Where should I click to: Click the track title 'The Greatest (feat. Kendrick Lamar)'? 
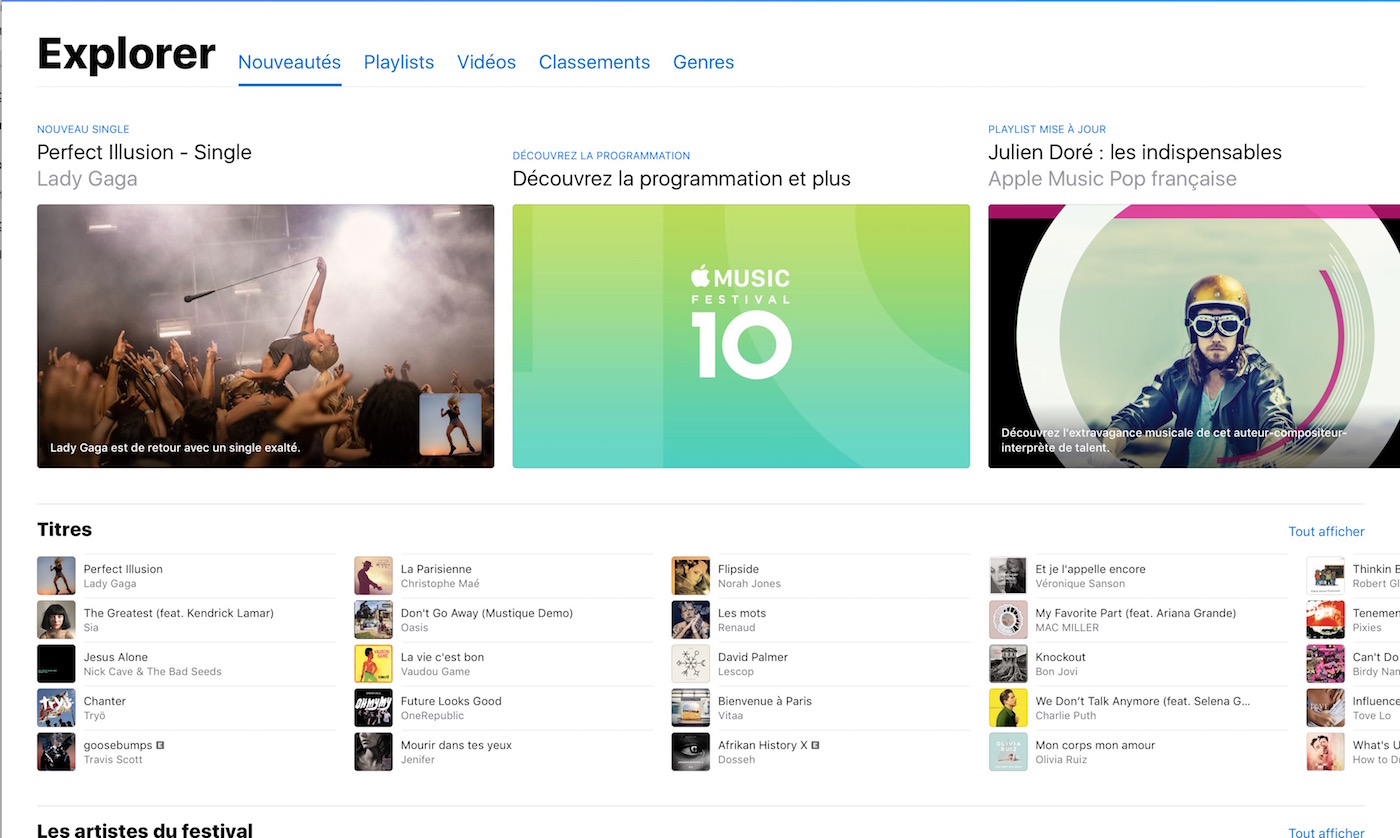pos(178,613)
